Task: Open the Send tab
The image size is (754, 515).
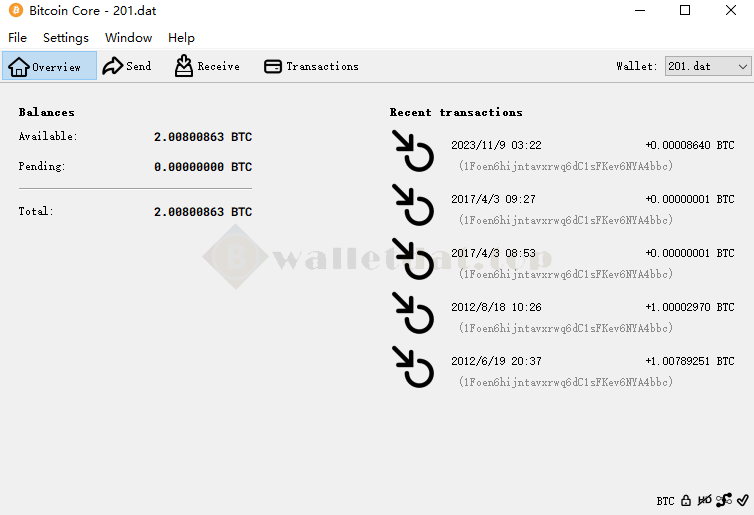Action: click(x=126, y=66)
